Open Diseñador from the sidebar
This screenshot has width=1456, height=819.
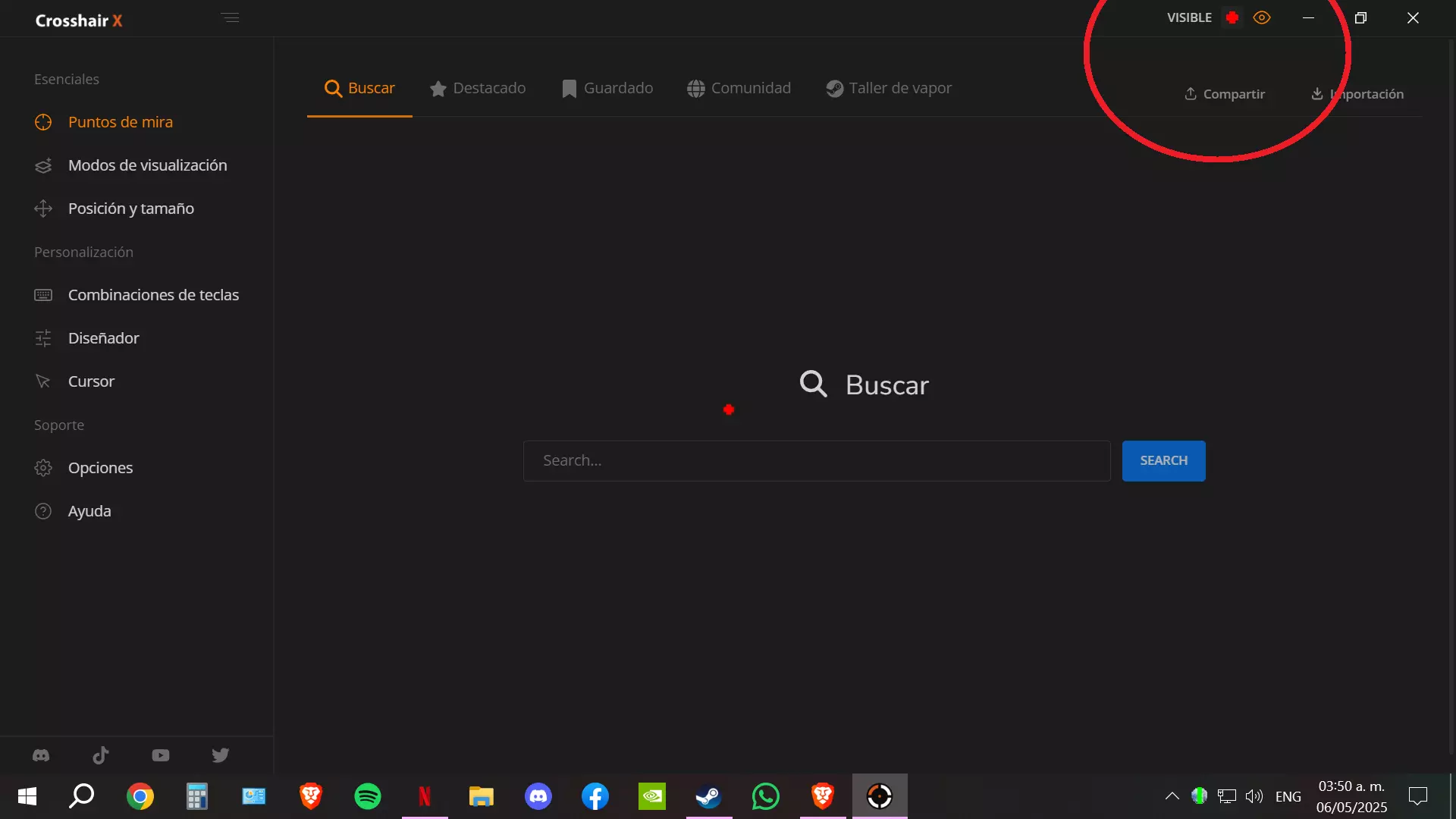click(x=104, y=338)
